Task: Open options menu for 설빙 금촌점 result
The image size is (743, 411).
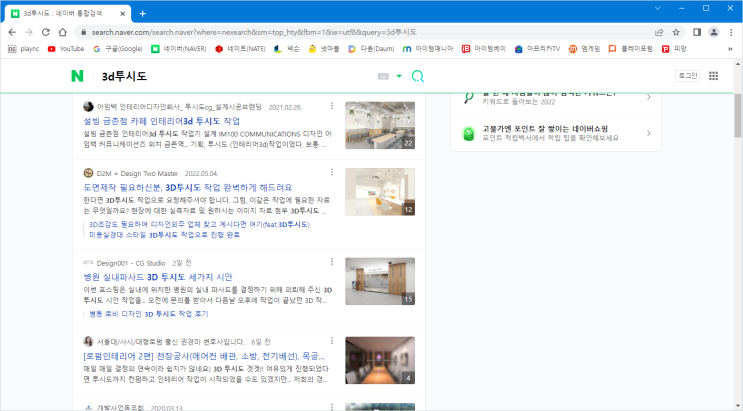Action: (332, 106)
